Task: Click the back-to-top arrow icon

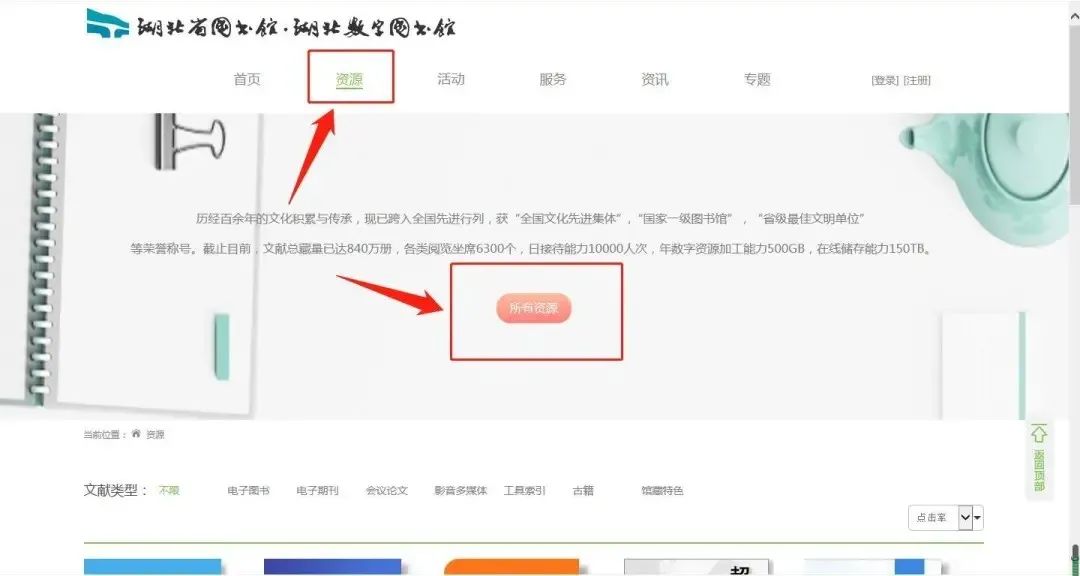Action: (x=1039, y=433)
